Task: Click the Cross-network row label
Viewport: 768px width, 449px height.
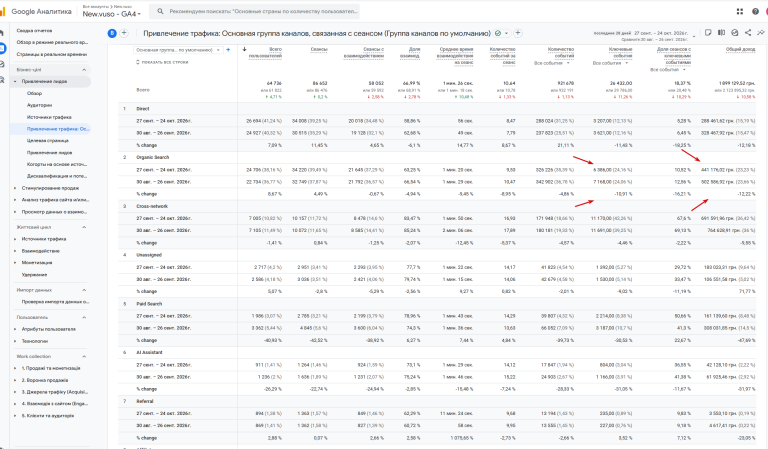Action: click(x=152, y=206)
